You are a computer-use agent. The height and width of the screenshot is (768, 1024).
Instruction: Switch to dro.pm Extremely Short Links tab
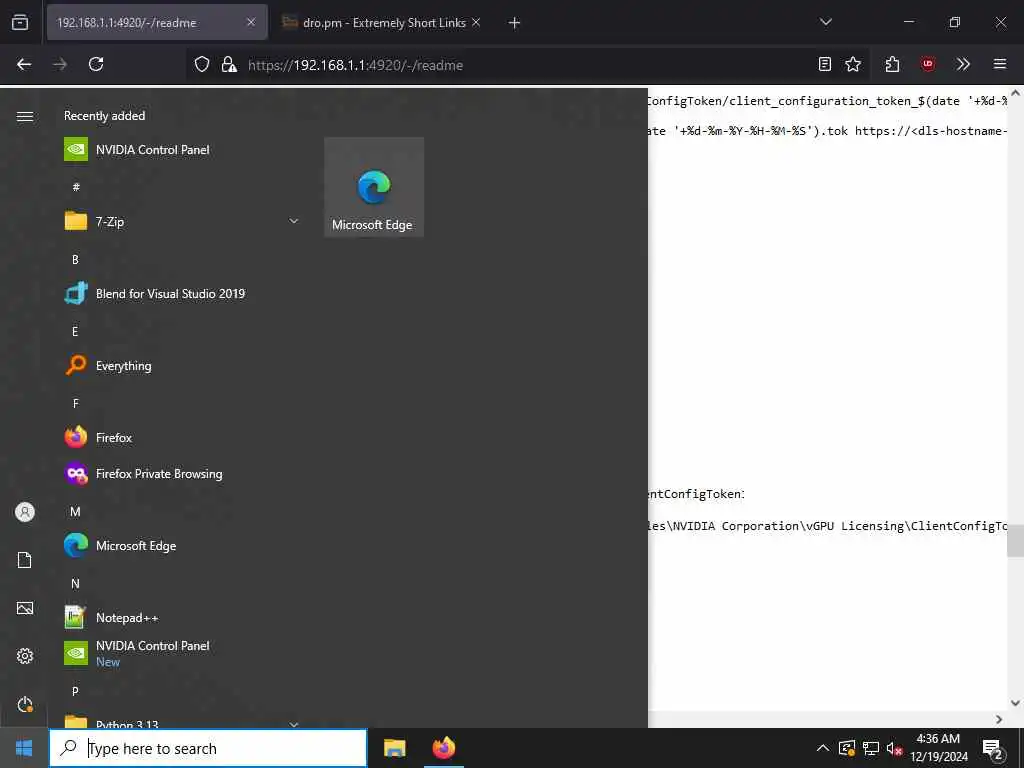coord(382,23)
